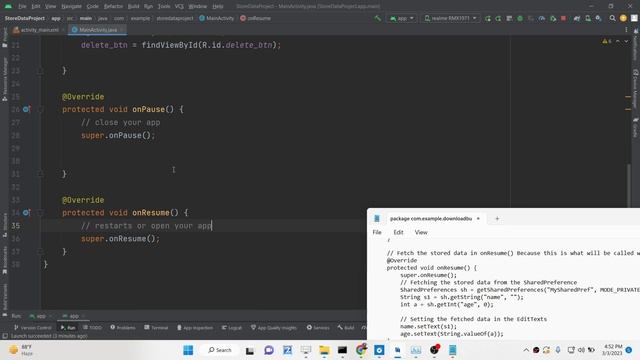Click the red Stop button

(563, 18)
